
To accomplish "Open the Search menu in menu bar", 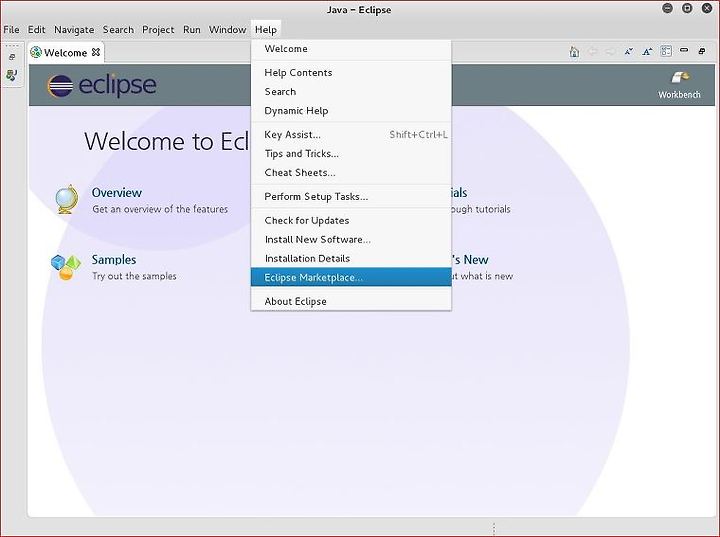I will [118, 29].
